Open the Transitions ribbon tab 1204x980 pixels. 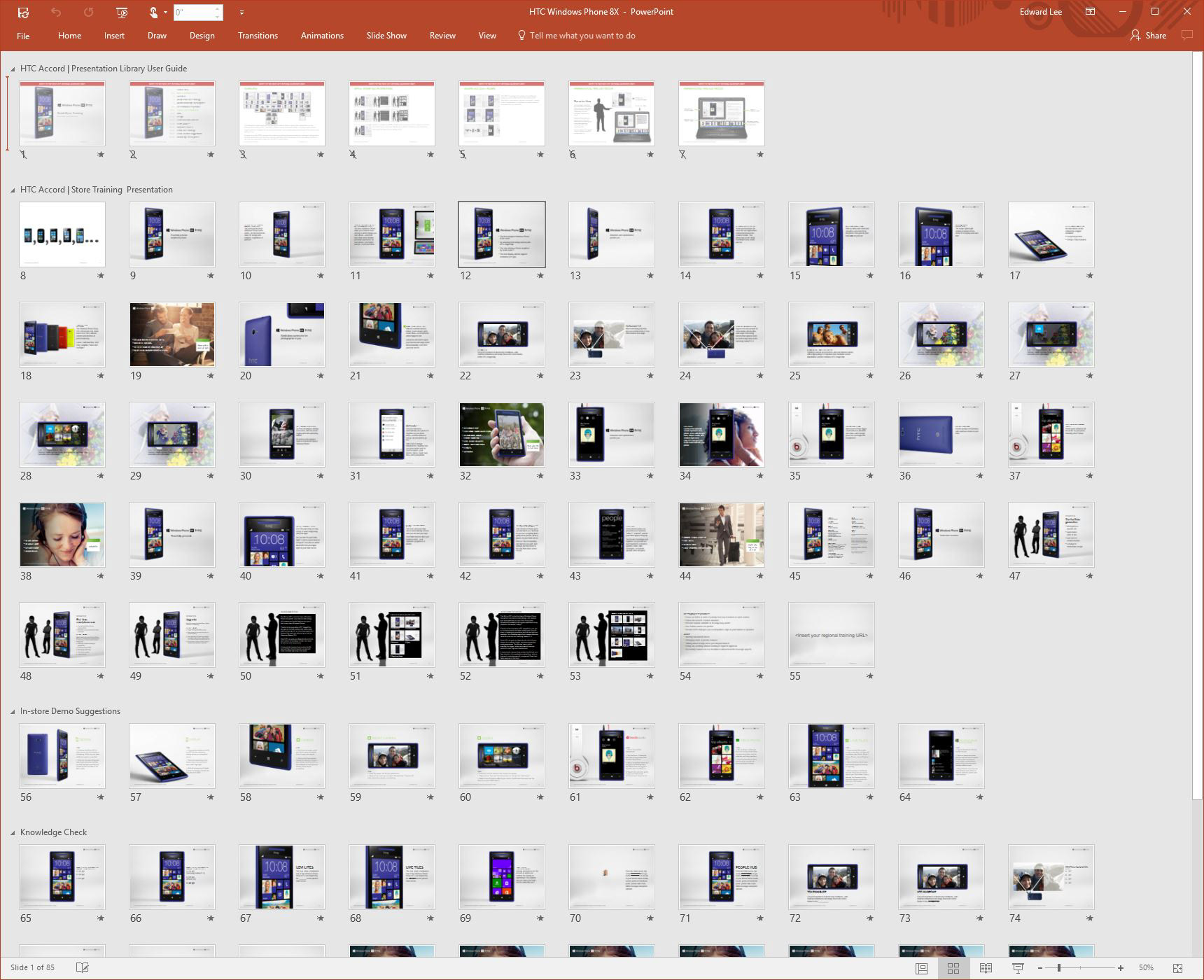point(258,36)
